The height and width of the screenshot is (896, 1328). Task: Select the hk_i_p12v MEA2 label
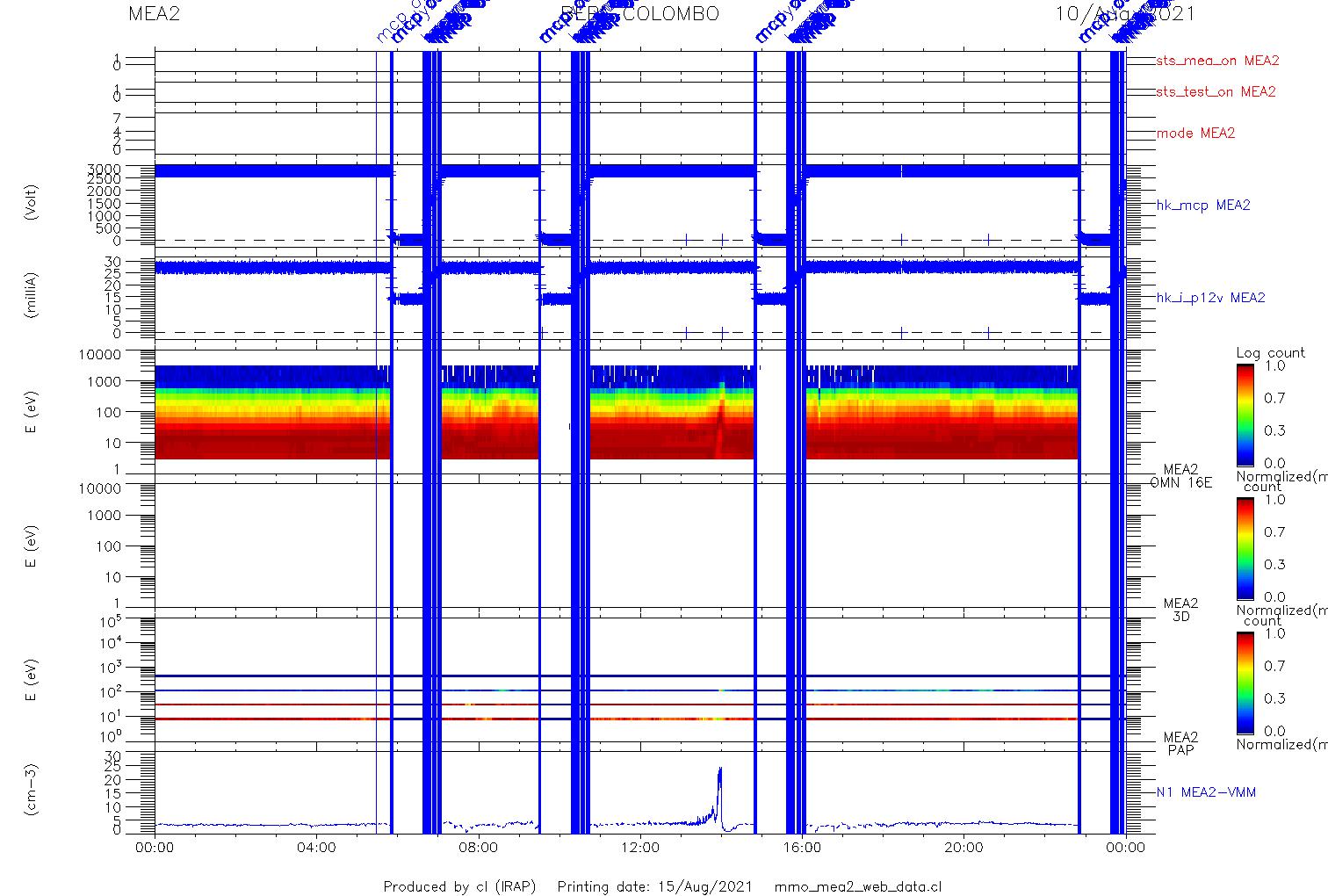point(1210,298)
